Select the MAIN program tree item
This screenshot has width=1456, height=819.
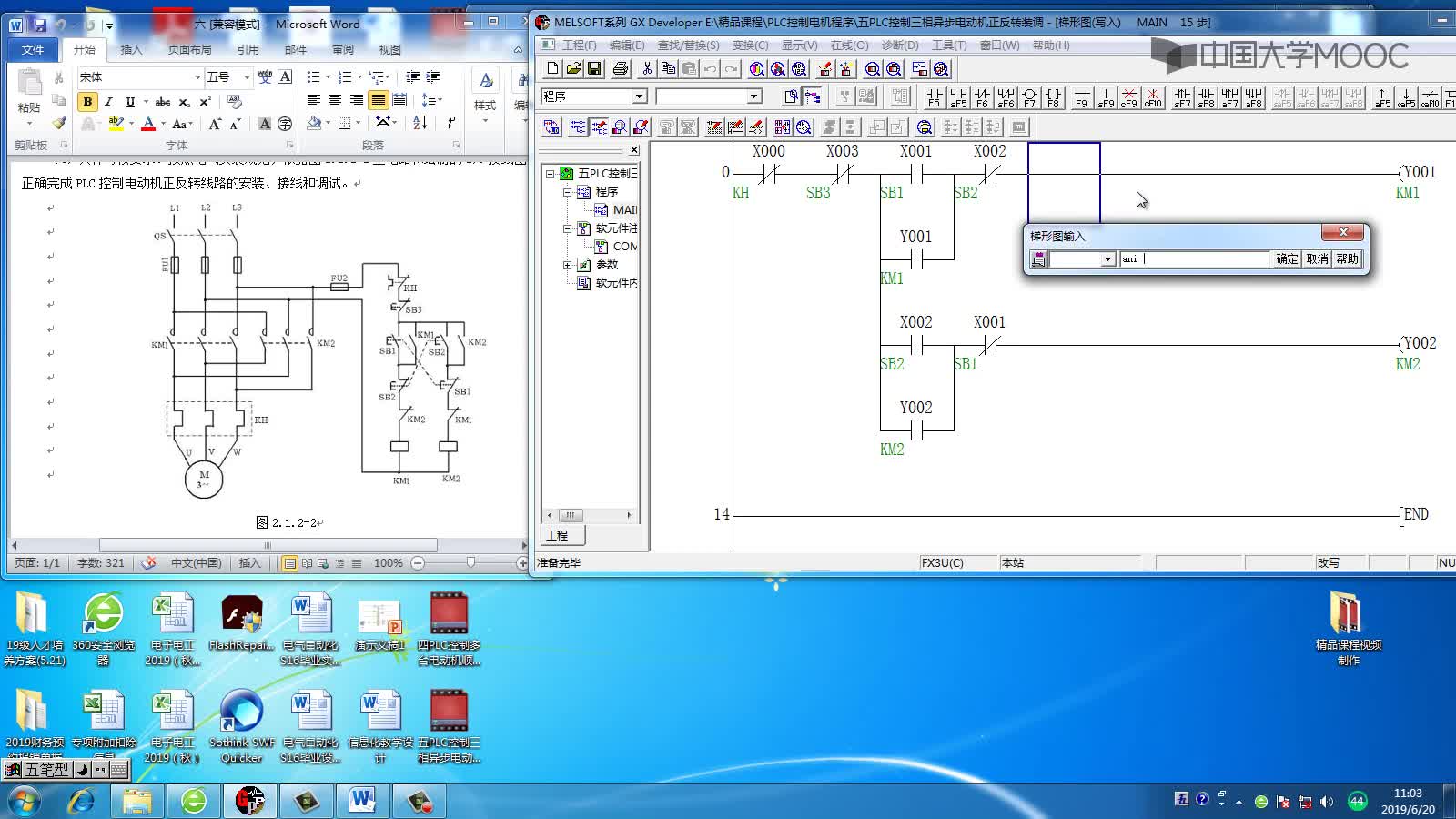click(616, 210)
